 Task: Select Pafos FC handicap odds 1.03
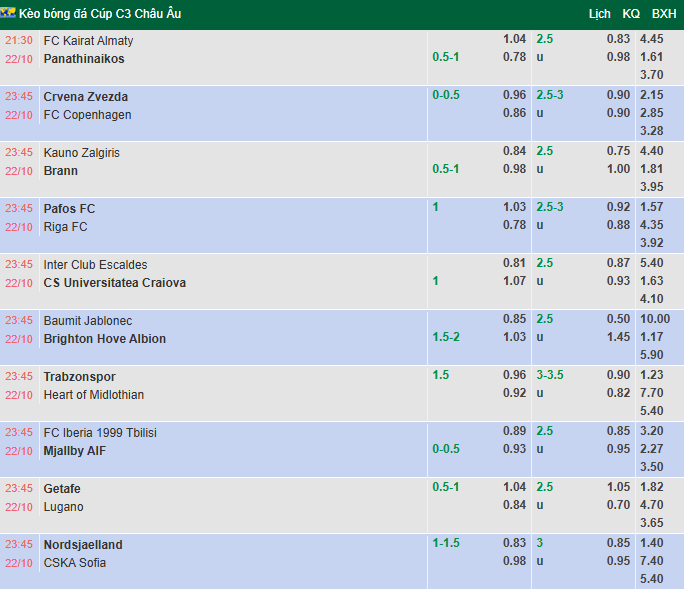pos(514,207)
